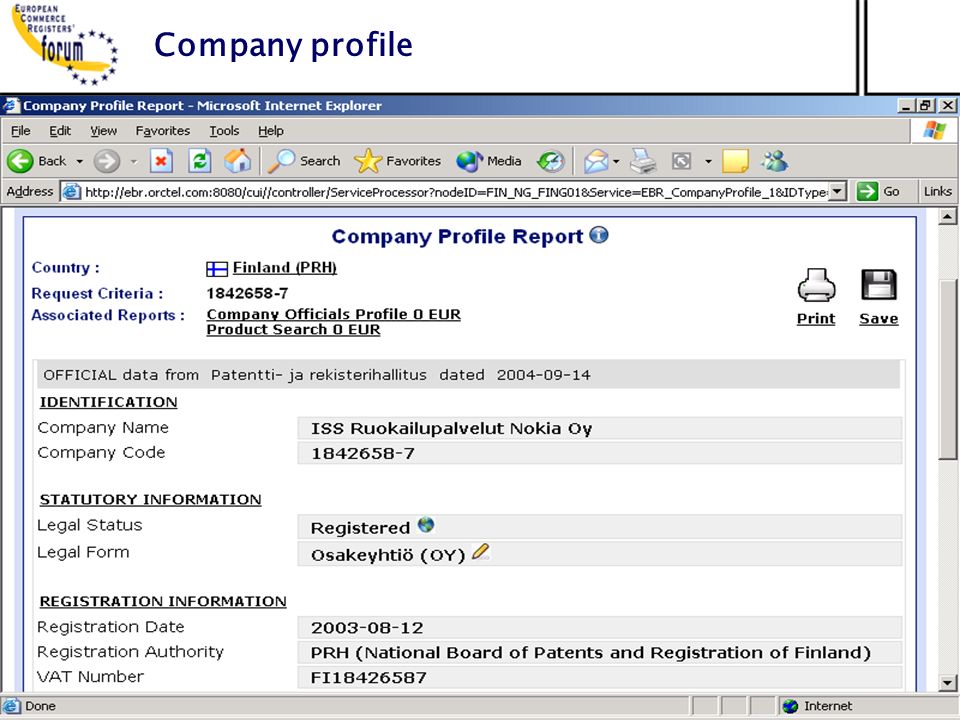Click the Company Code value 1842658-7
This screenshot has height=720, width=960.
pyautogui.click(x=362, y=454)
